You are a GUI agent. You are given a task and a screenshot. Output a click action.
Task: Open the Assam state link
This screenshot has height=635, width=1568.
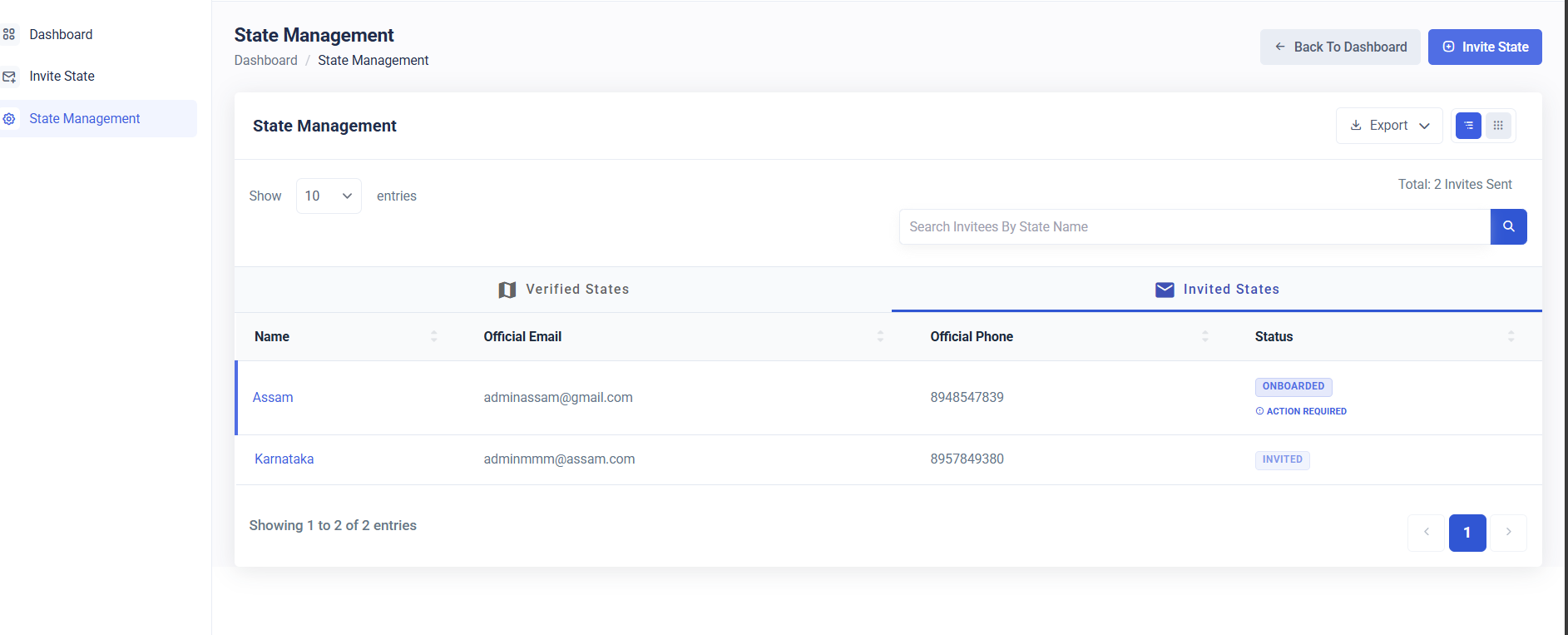(273, 398)
